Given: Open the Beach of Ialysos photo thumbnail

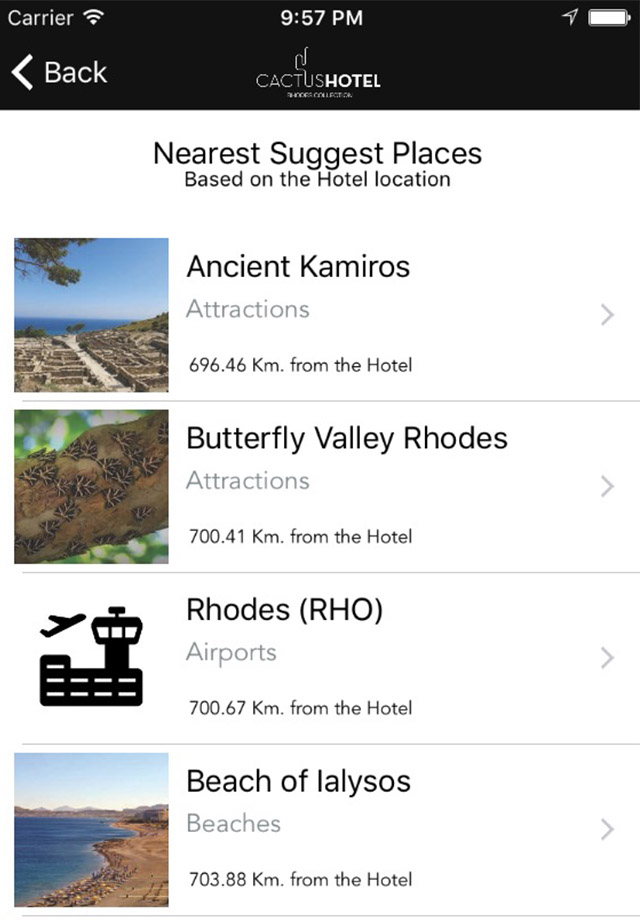Looking at the screenshot, I should [x=92, y=829].
